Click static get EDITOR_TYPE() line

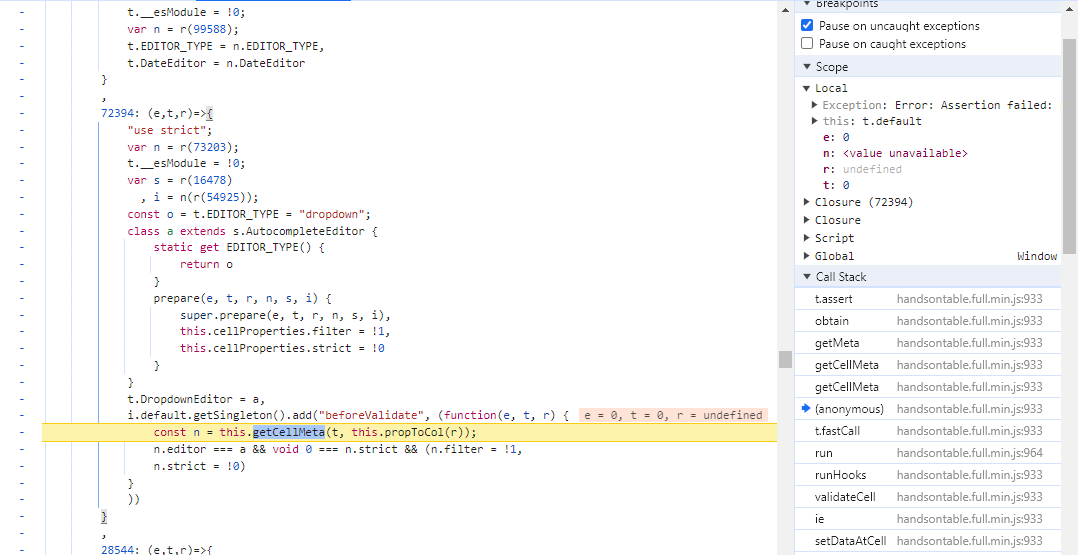coord(238,248)
